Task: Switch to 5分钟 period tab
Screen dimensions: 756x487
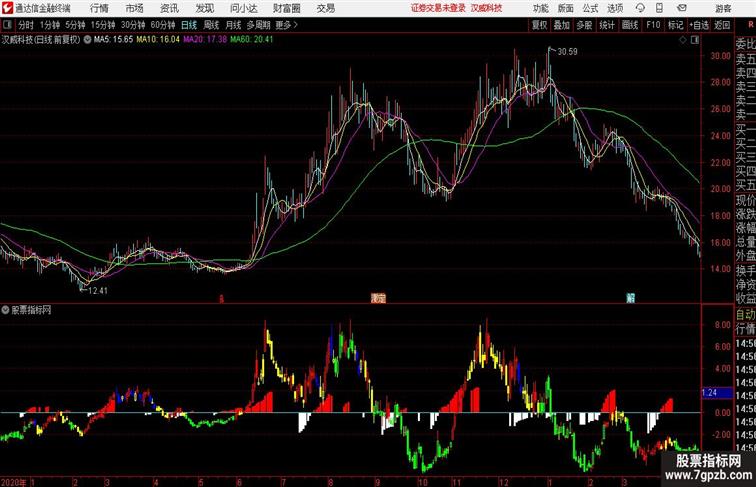Action: [x=75, y=25]
